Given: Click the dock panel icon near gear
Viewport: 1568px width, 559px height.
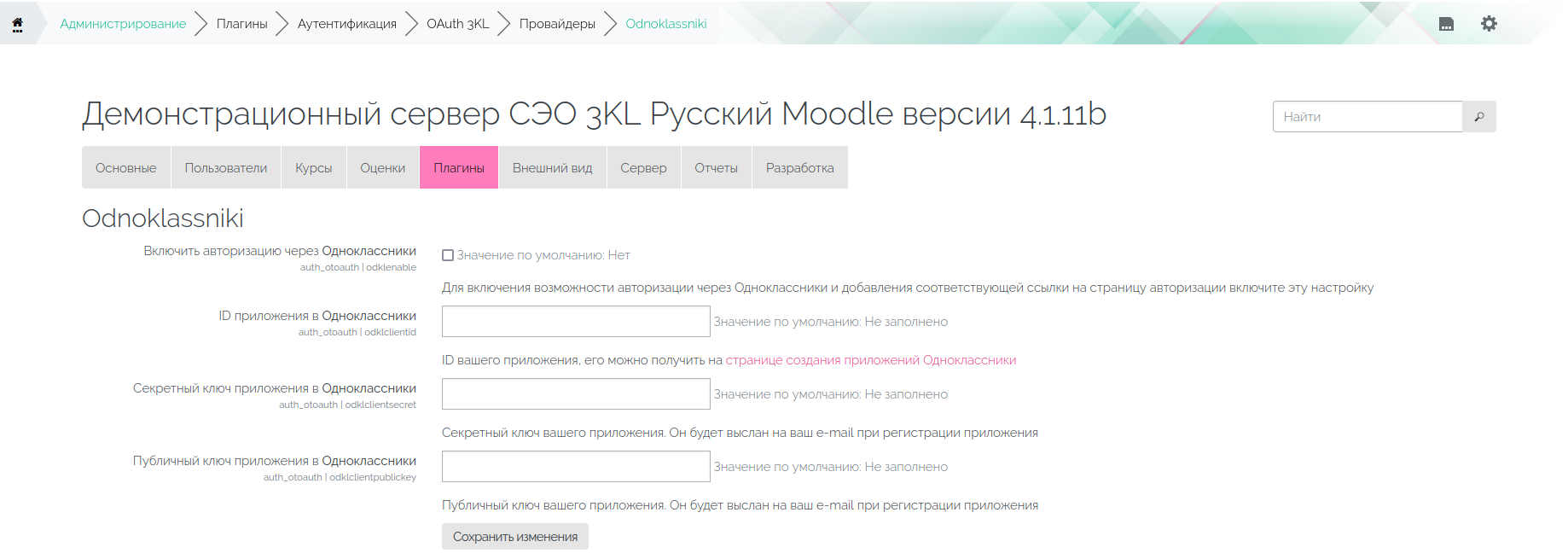Looking at the screenshot, I should click(x=1446, y=24).
